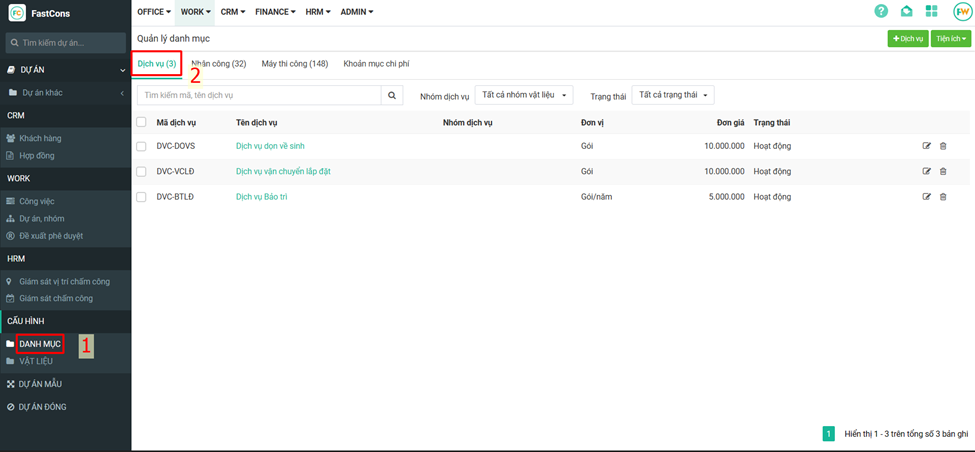This screenshot has height=452, width=975.
Task: Edit the DVC-VCLĐ service row
Action: pos(927,171)
